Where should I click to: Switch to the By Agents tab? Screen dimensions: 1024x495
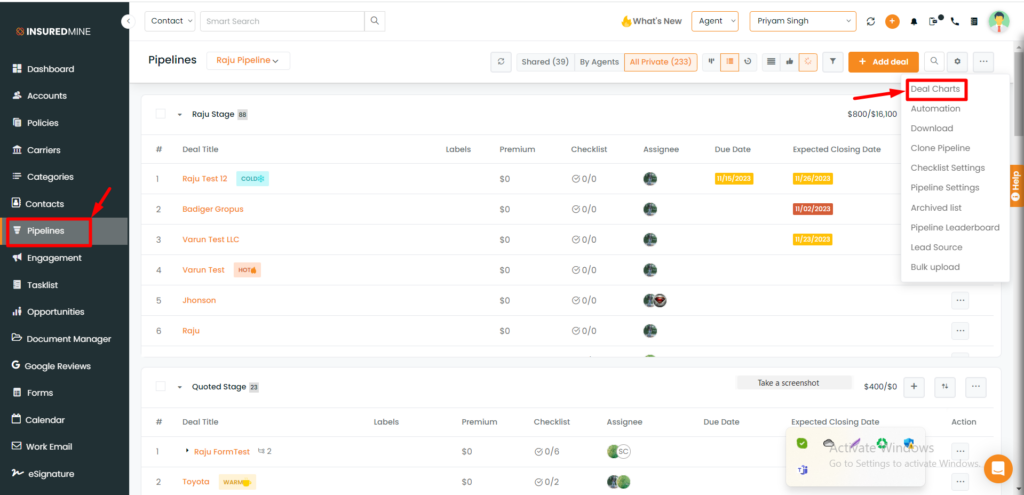(x=599, y=61)
